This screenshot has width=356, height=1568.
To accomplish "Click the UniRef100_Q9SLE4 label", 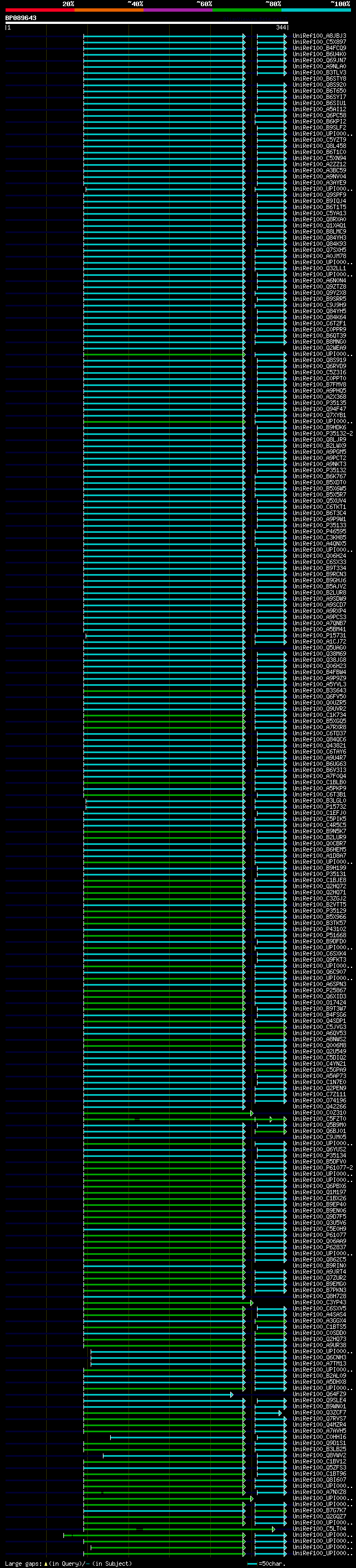I will pos(319,1401).
